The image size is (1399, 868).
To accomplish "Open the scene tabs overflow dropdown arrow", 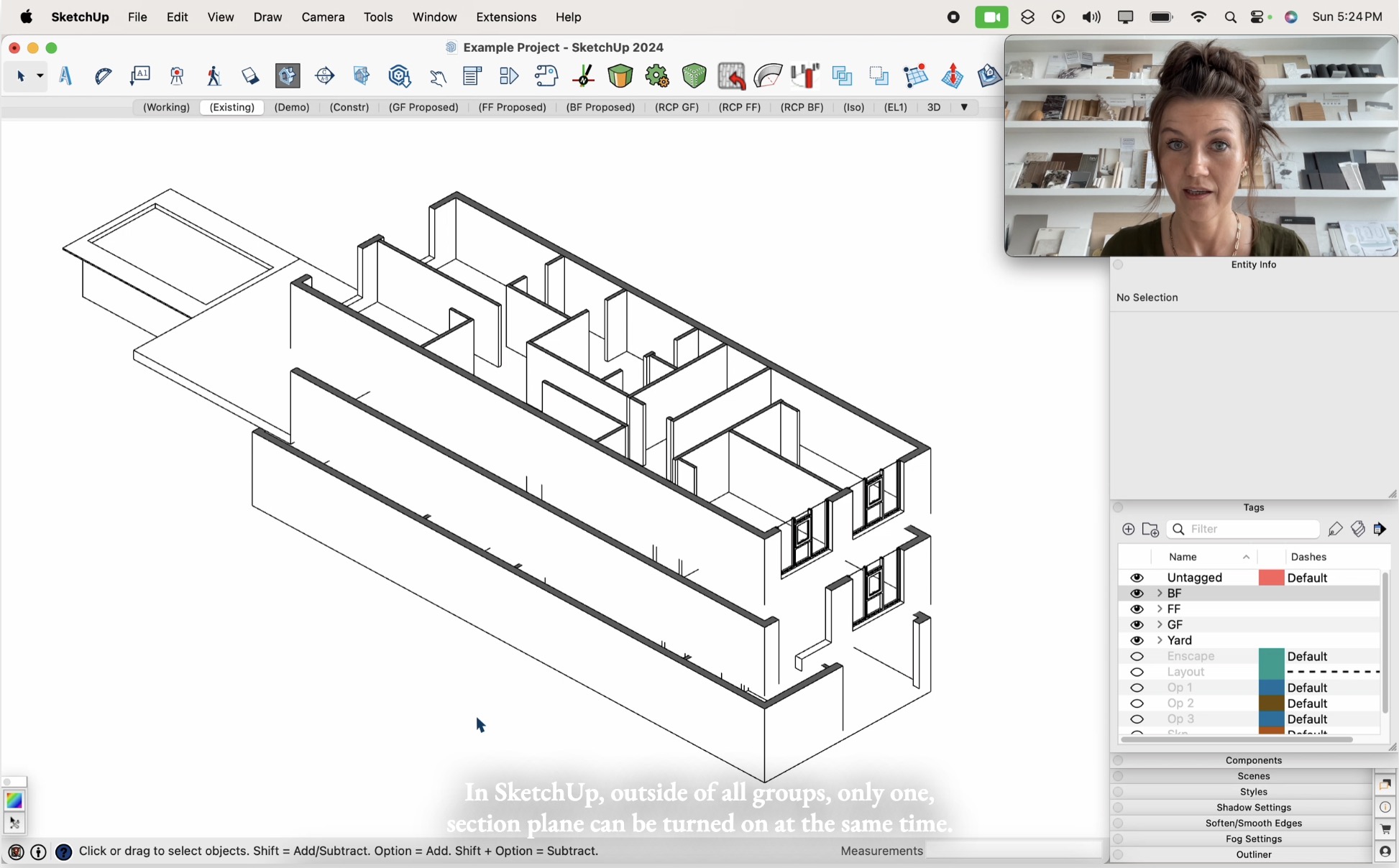I will [964, 107].
